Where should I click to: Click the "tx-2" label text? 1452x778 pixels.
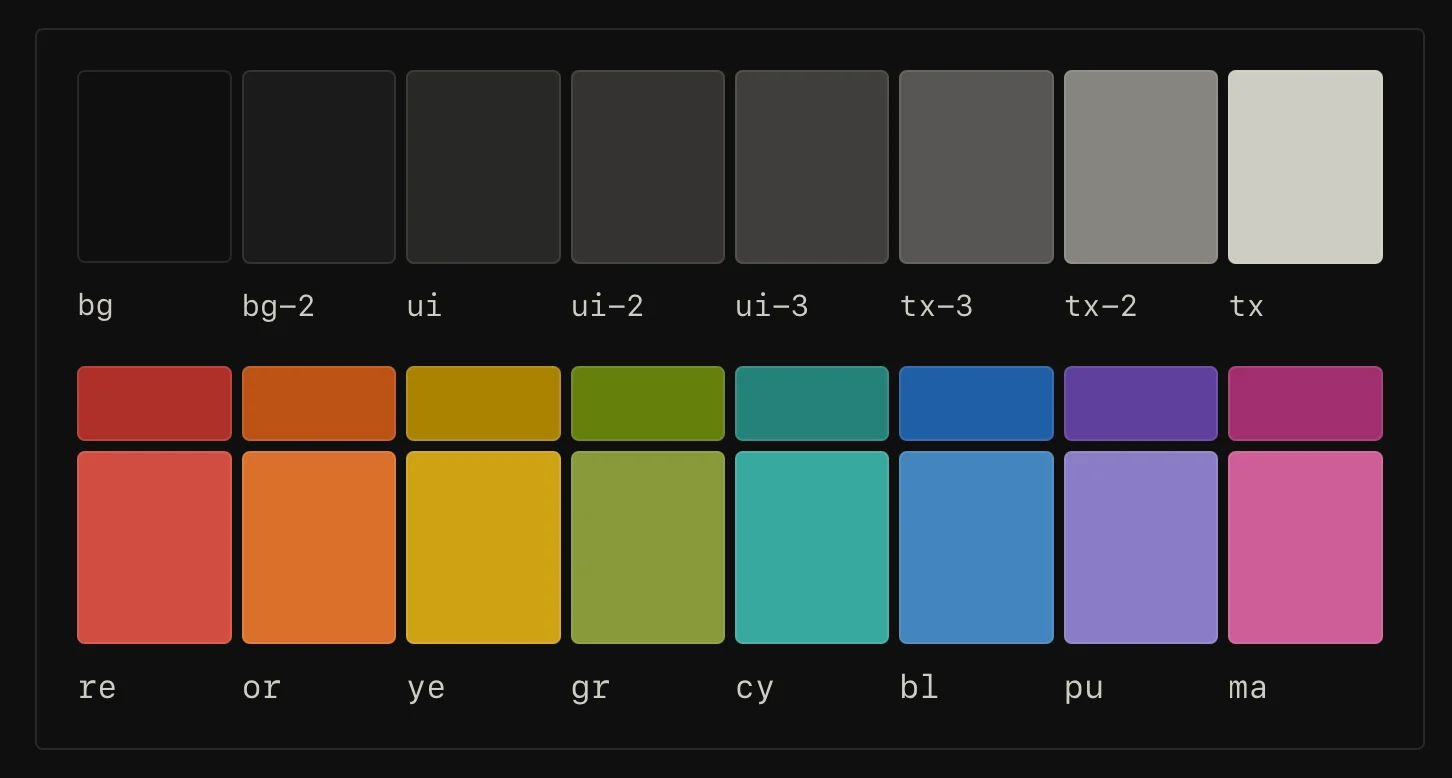click(x=1101, y=306)
